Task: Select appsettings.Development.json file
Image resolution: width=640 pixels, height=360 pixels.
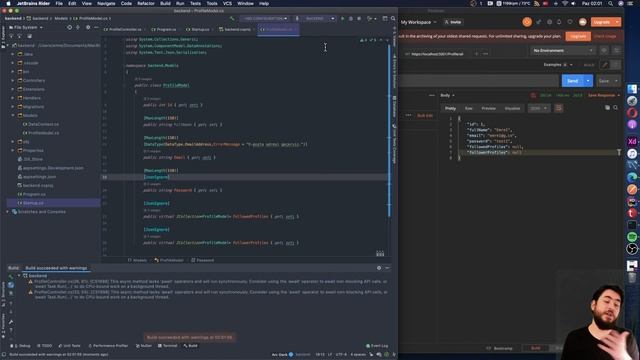Action: click(x=51, y=168)
